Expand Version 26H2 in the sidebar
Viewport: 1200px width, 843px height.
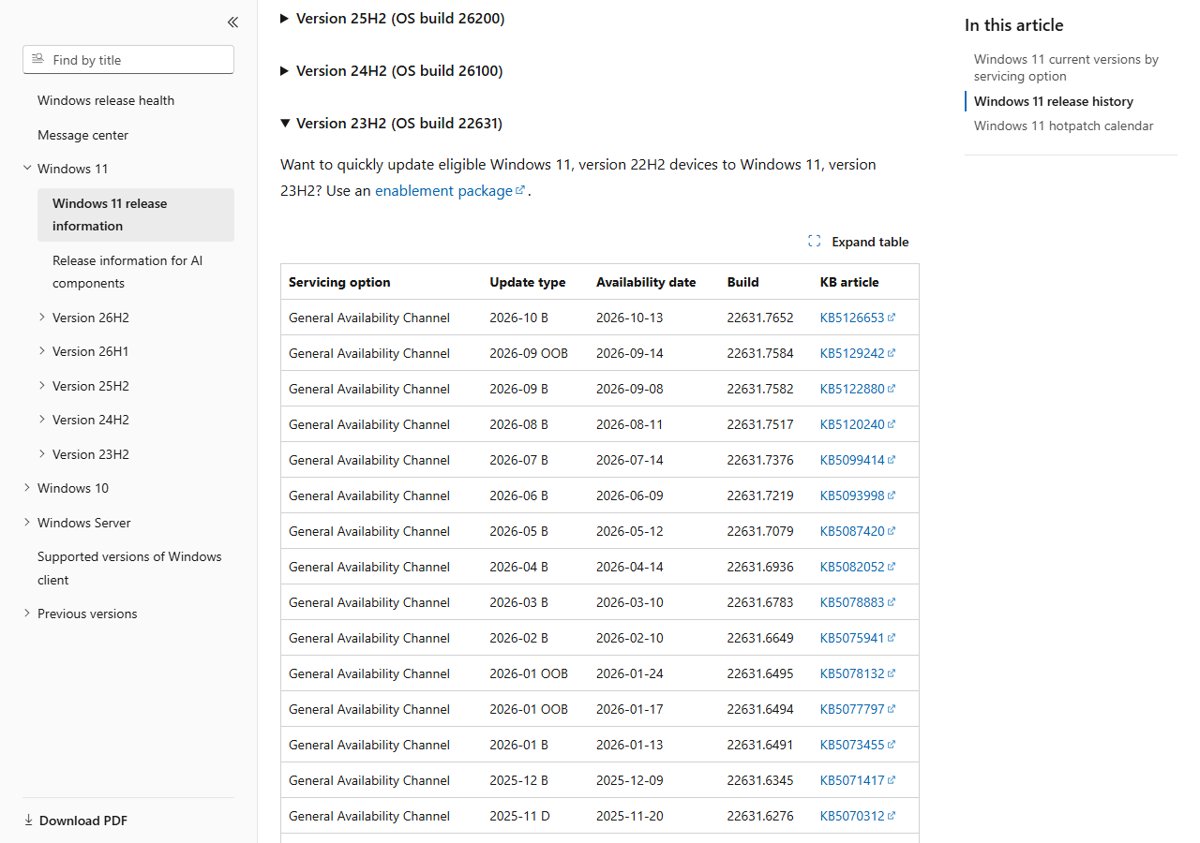(x=42, y=317)
